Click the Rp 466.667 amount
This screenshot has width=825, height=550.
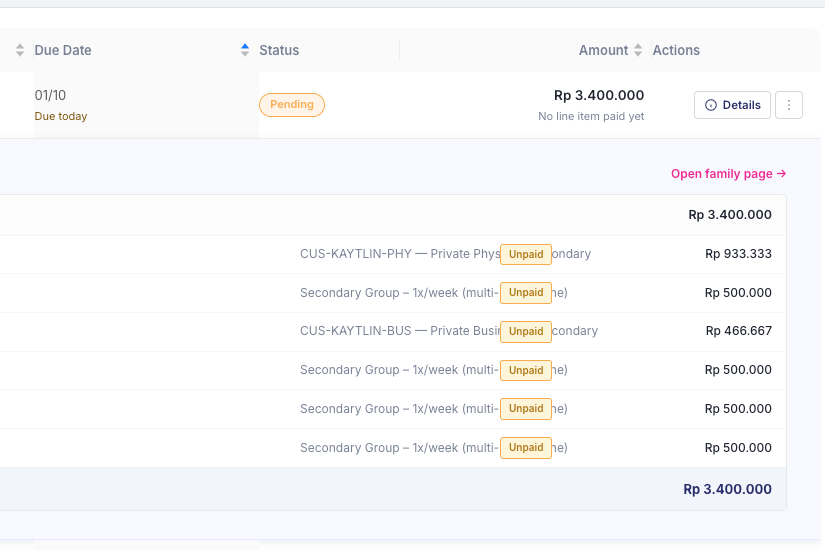point(739,331)
